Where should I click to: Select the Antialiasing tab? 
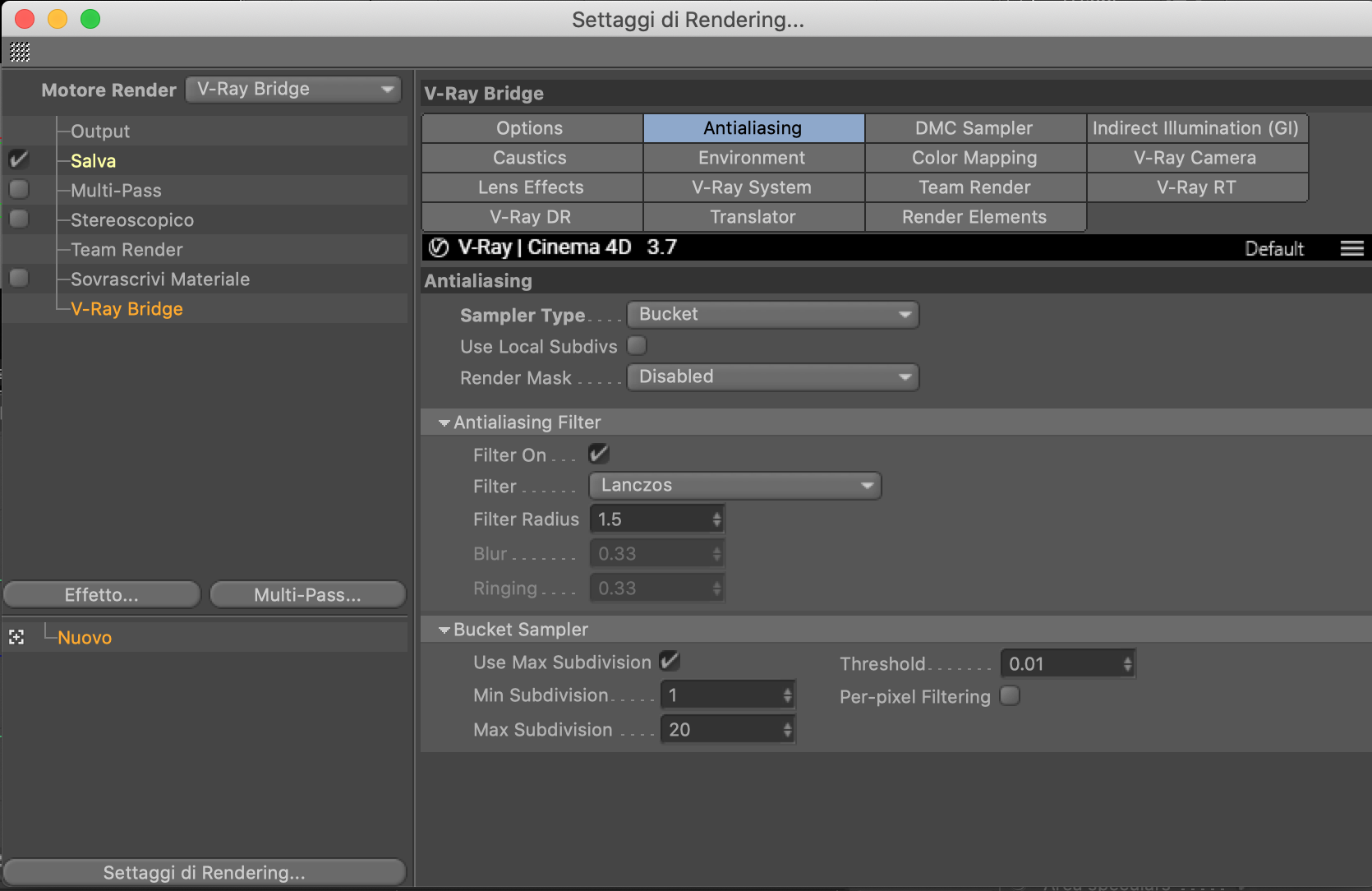click(754, 128)
